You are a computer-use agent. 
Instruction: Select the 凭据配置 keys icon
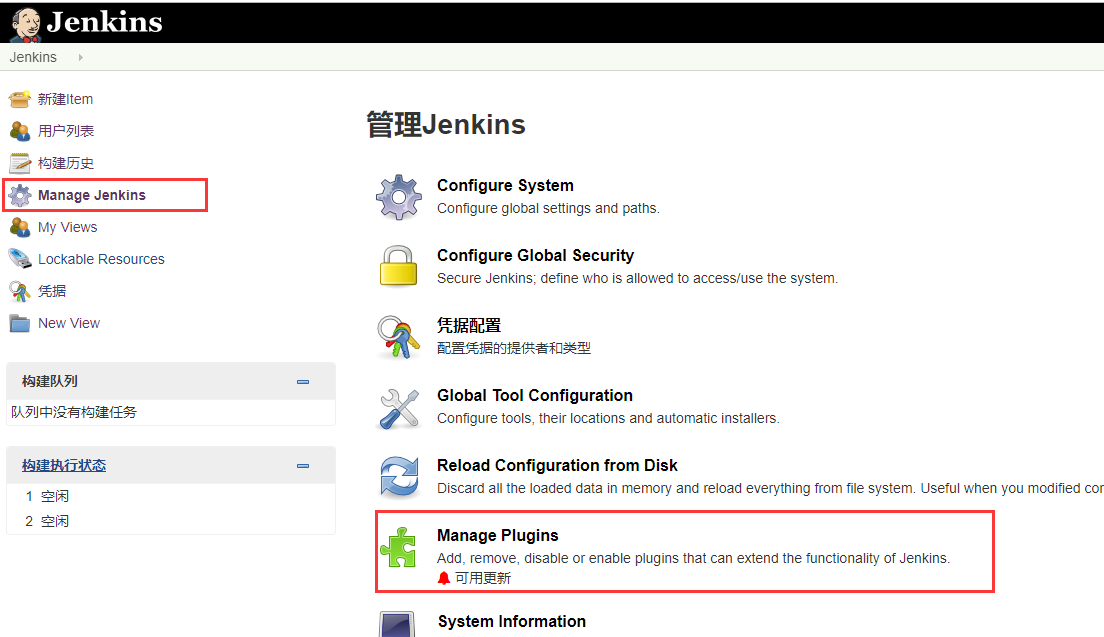[x=399, y=336]
